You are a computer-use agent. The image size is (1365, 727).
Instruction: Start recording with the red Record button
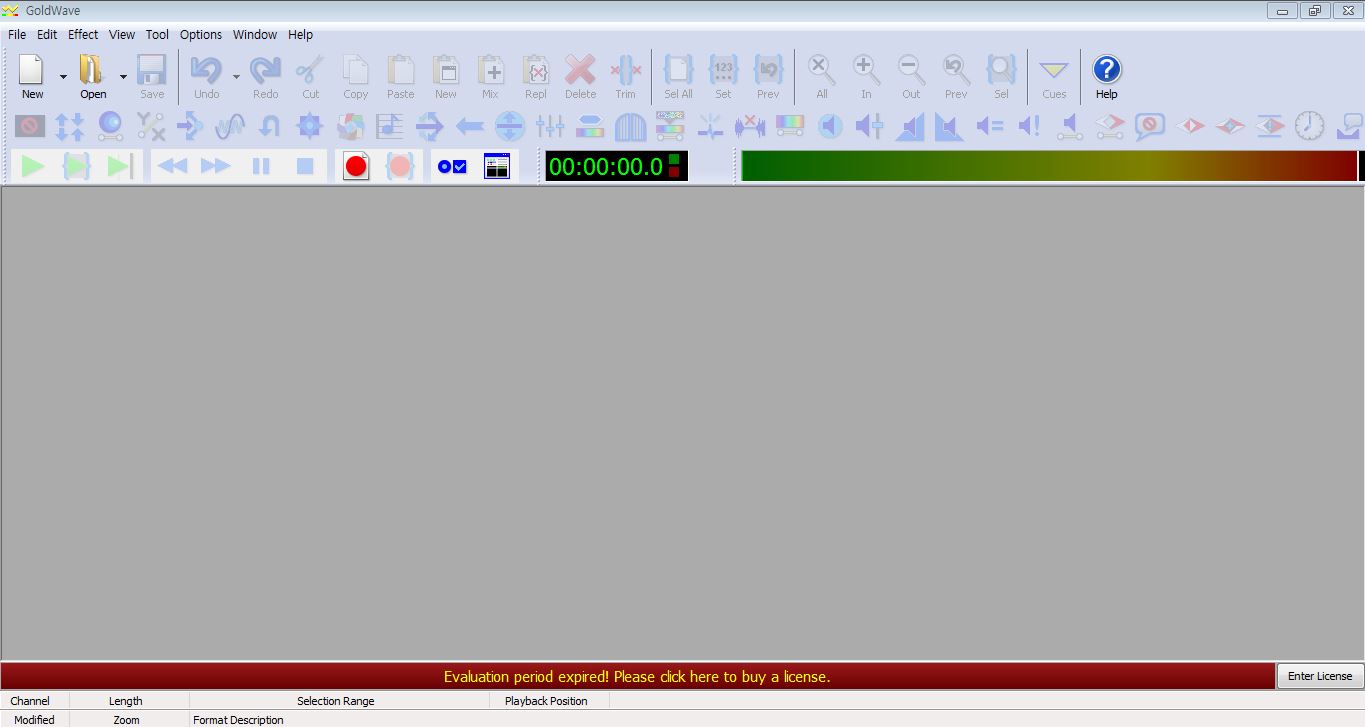tap(356, 166)
